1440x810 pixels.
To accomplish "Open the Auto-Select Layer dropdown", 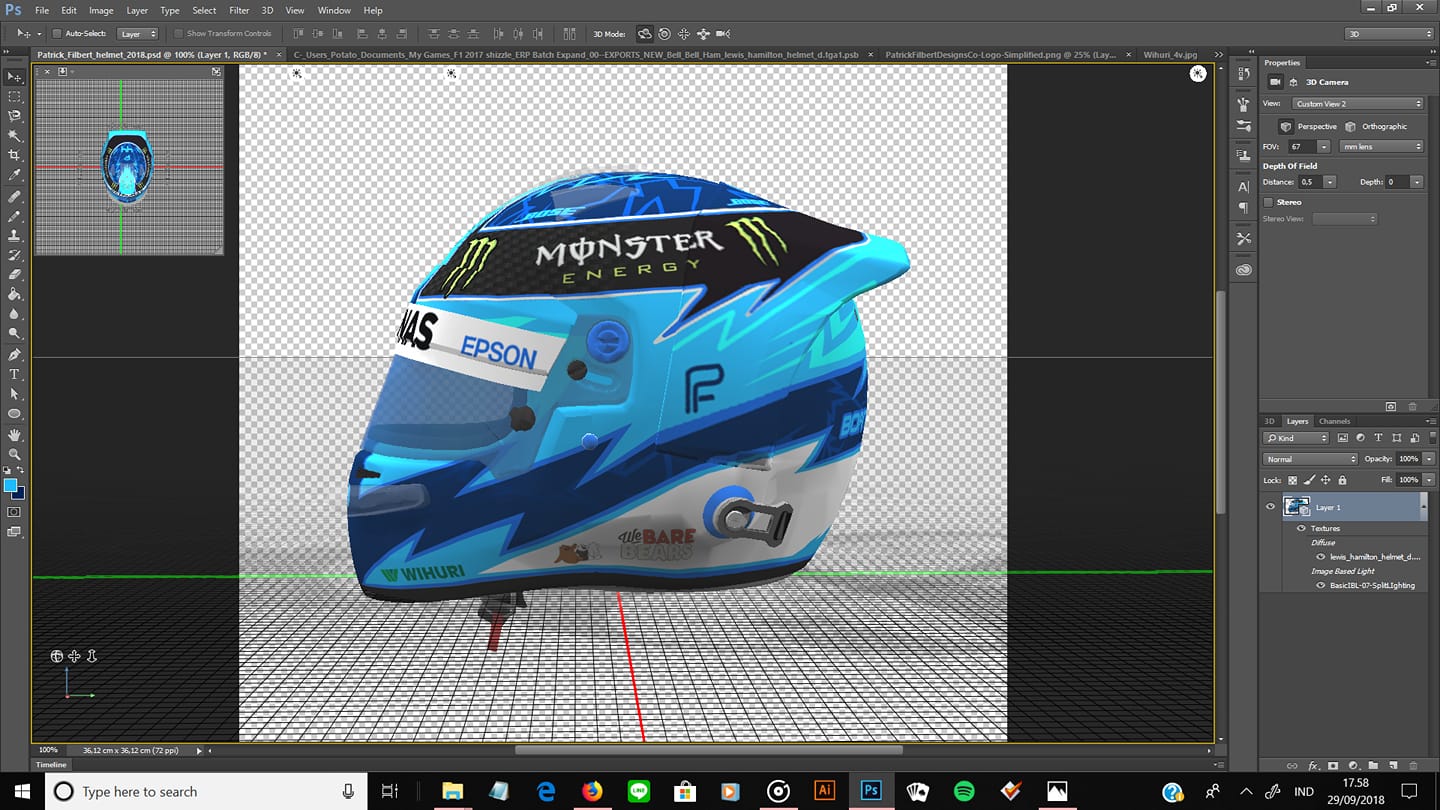I will click(x=138, y=34).
